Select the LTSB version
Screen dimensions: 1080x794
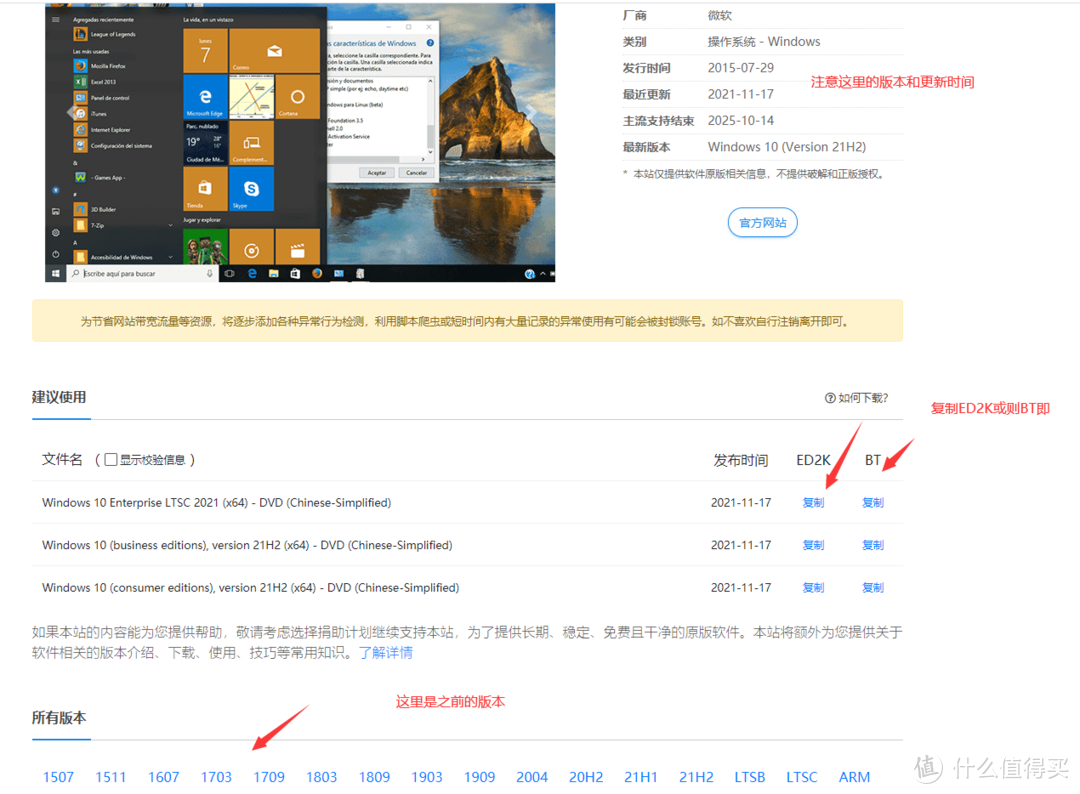coord(750,777)
